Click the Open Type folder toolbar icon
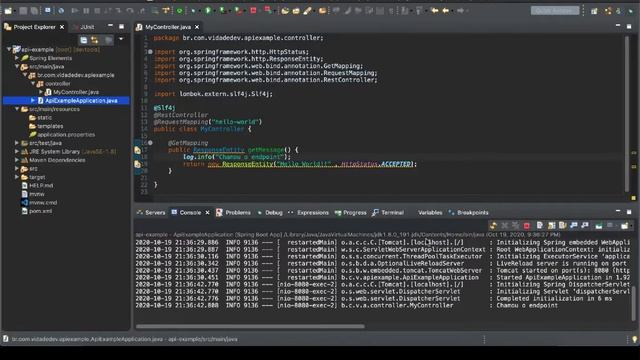 pos(285,11)
